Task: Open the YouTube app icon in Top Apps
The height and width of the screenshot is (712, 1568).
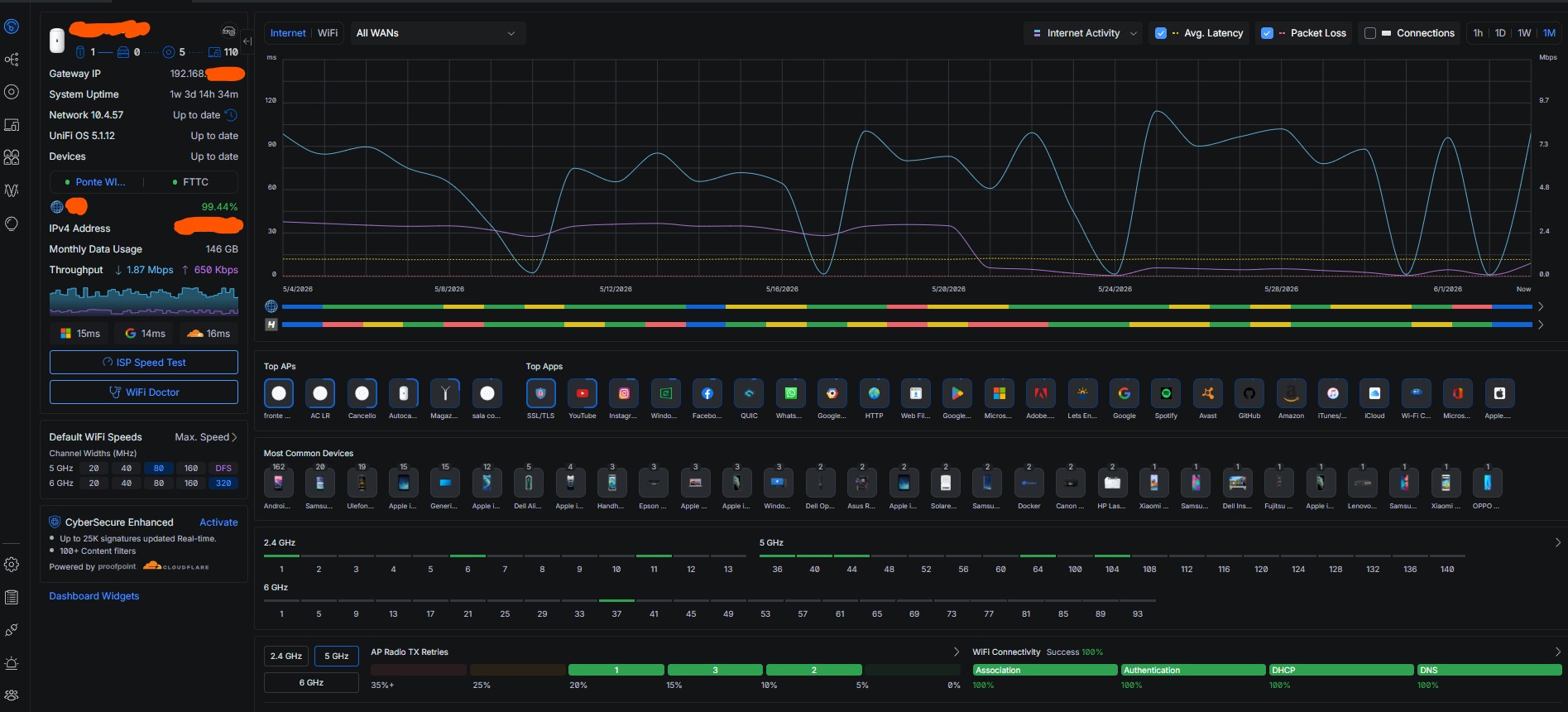Action: [583, 393]
